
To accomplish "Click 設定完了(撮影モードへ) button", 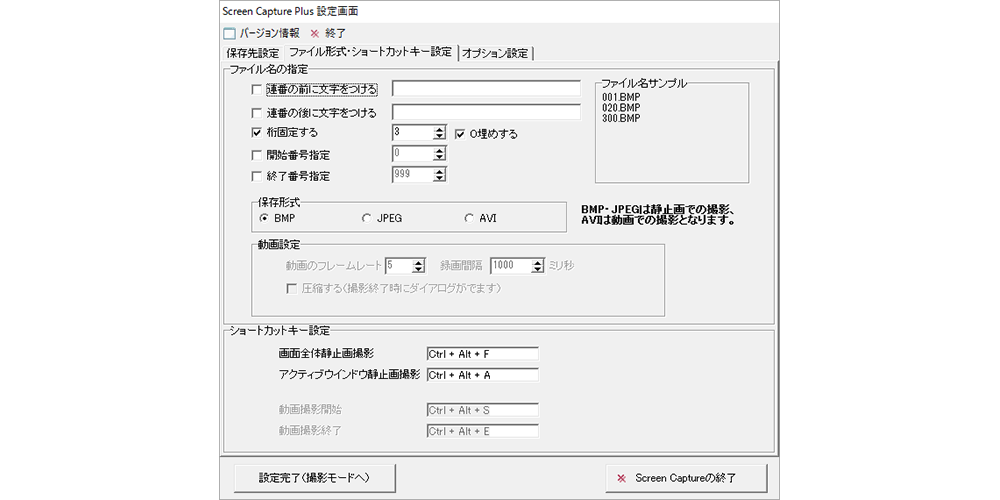I will [315, 477].
